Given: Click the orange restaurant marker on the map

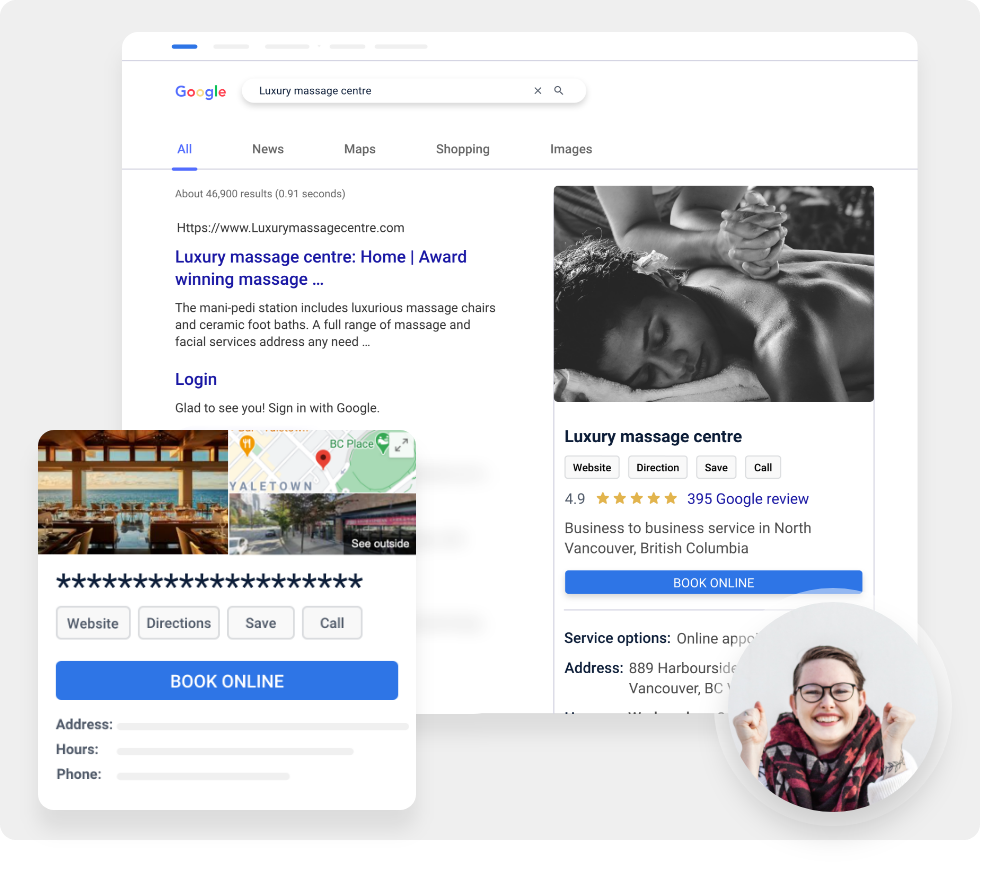Looking at the screenshot, I should coord(247,445).
